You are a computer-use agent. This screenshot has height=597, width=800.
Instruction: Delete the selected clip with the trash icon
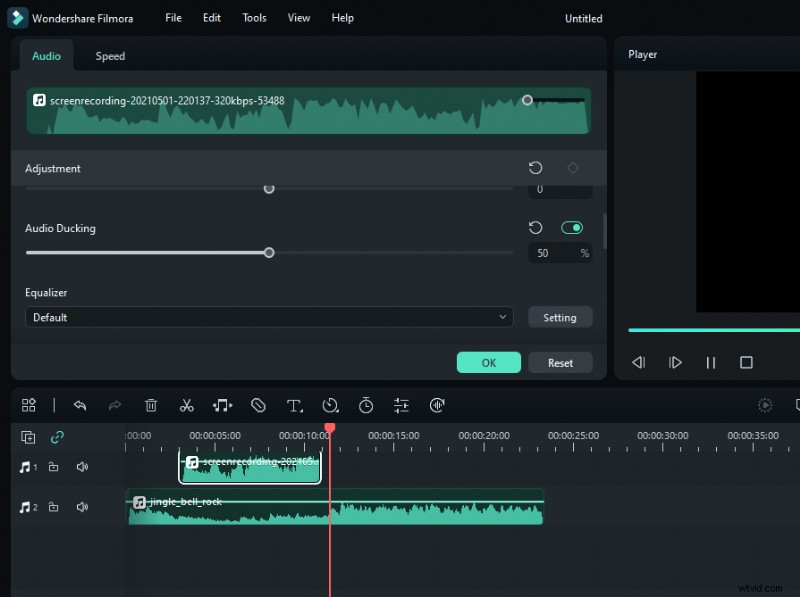tap(151, 405)
